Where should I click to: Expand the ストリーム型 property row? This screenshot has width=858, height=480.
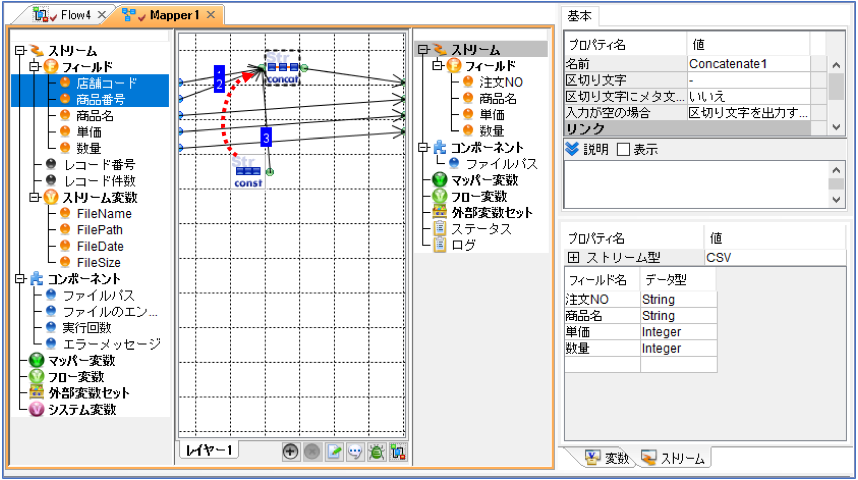click(x=573, y=257)
